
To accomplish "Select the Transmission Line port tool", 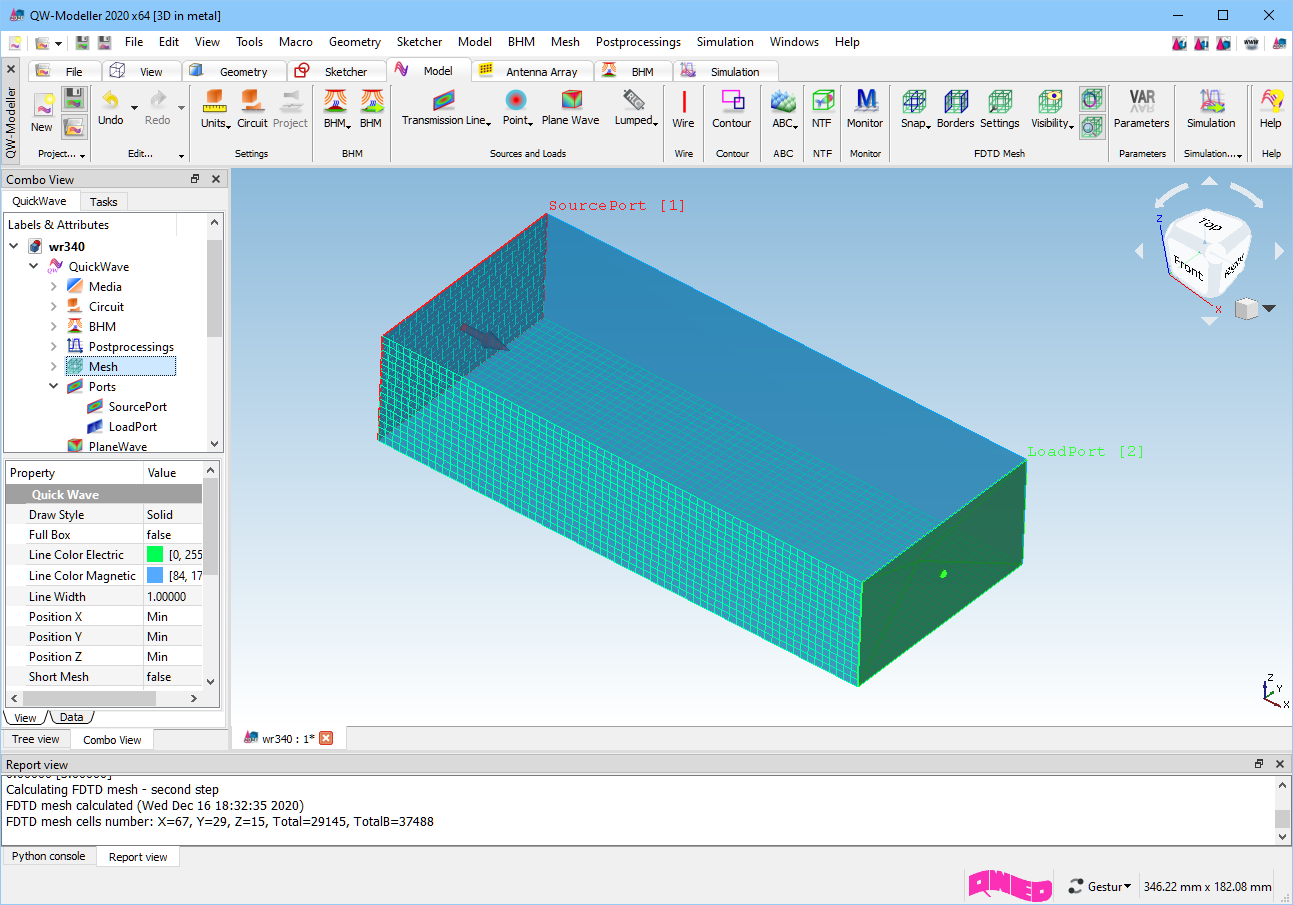I will point(443,108).
